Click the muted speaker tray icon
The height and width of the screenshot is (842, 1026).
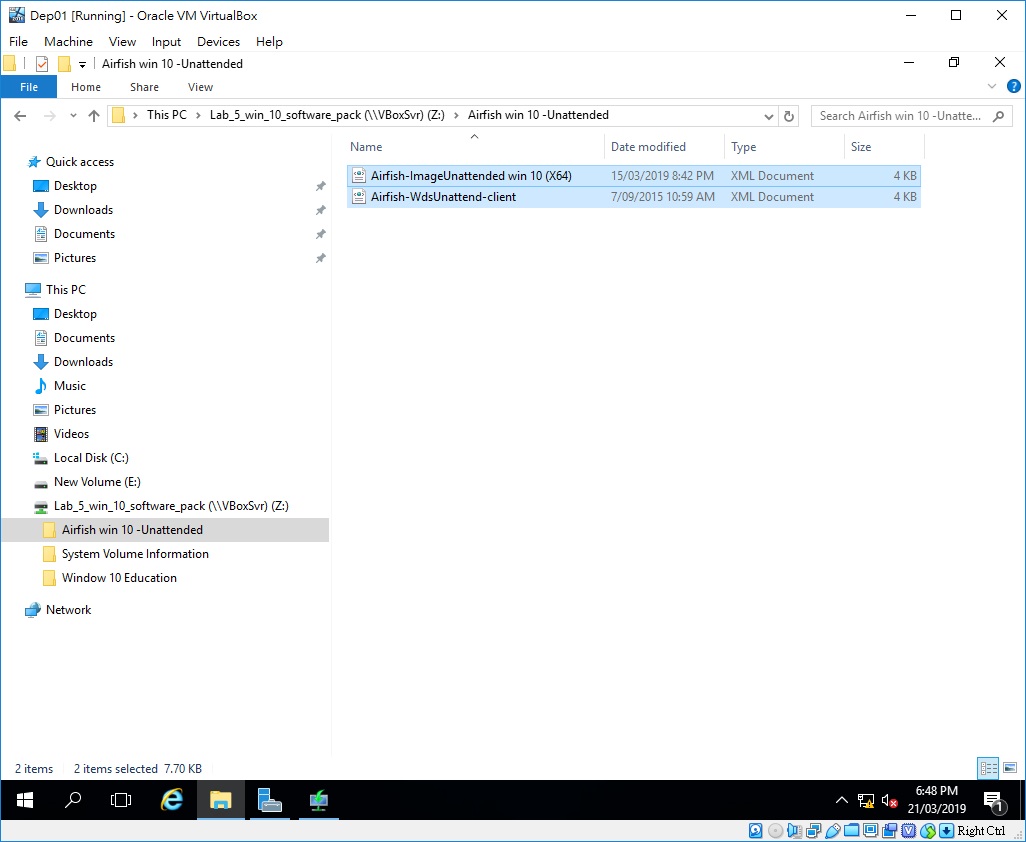(889, 800)
